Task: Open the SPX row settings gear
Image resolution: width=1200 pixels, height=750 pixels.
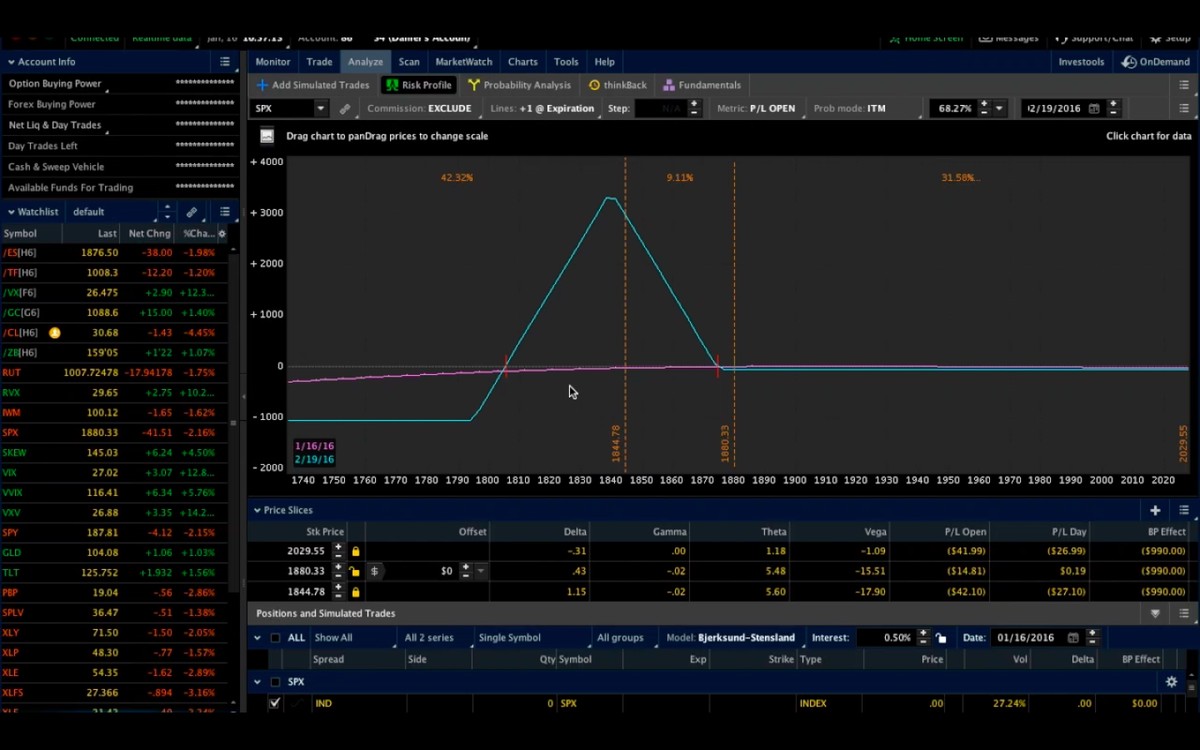Action: [x=1171, y=682]
